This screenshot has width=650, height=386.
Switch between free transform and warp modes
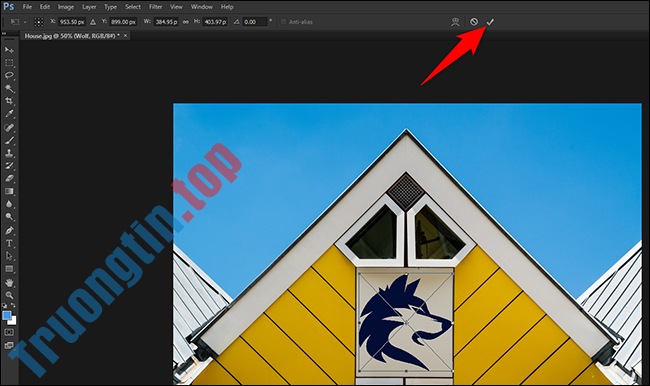pyautogui.click(x=455, y=22)
